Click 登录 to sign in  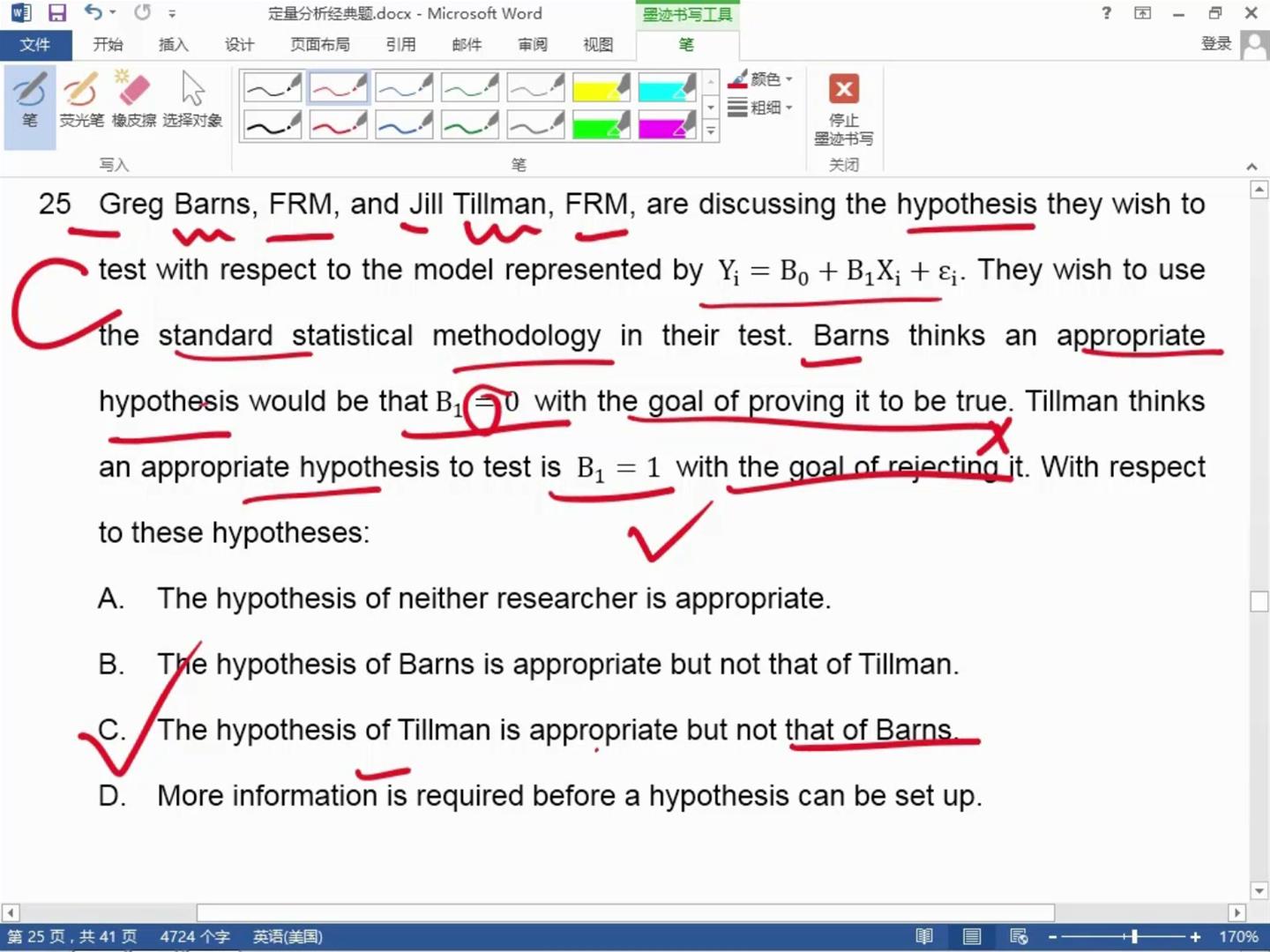(x=1216, y=44)
